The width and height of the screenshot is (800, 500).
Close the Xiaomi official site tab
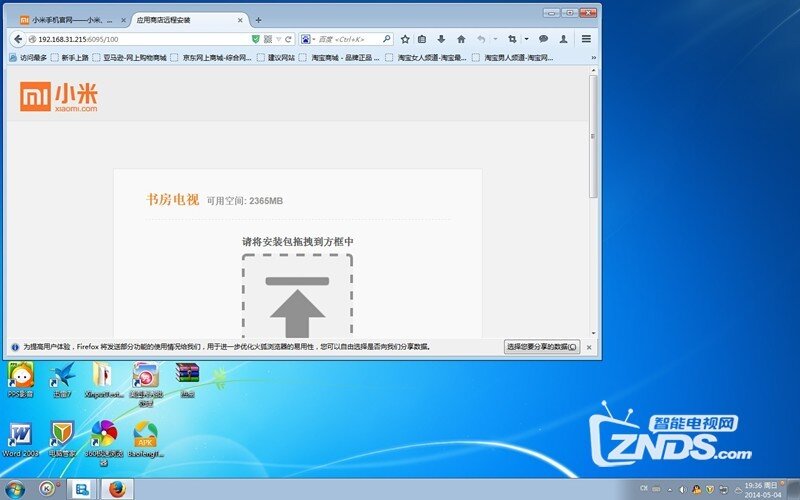[123, 20]
